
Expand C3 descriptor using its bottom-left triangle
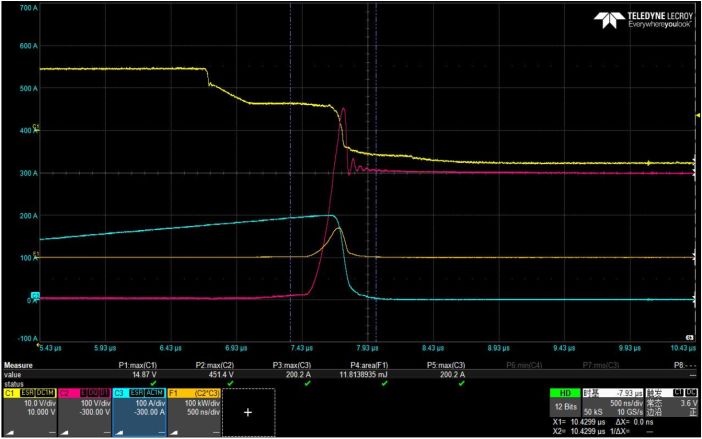[x=120, y=432]
